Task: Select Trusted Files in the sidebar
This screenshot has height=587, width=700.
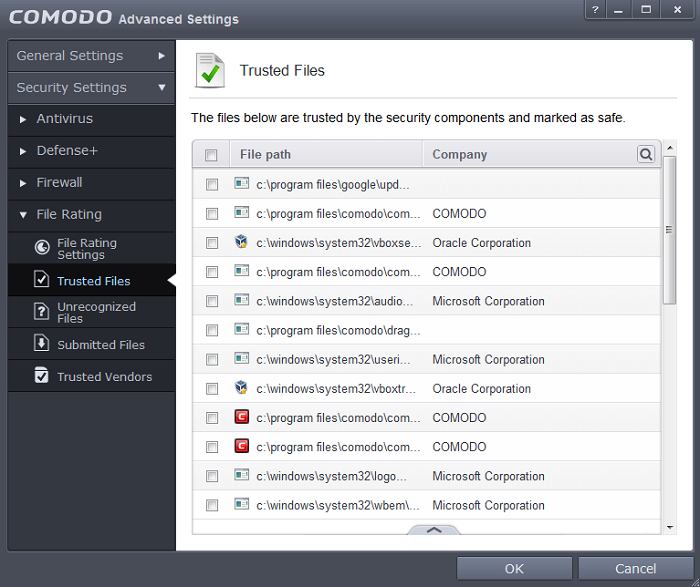Action: [91, 280]
